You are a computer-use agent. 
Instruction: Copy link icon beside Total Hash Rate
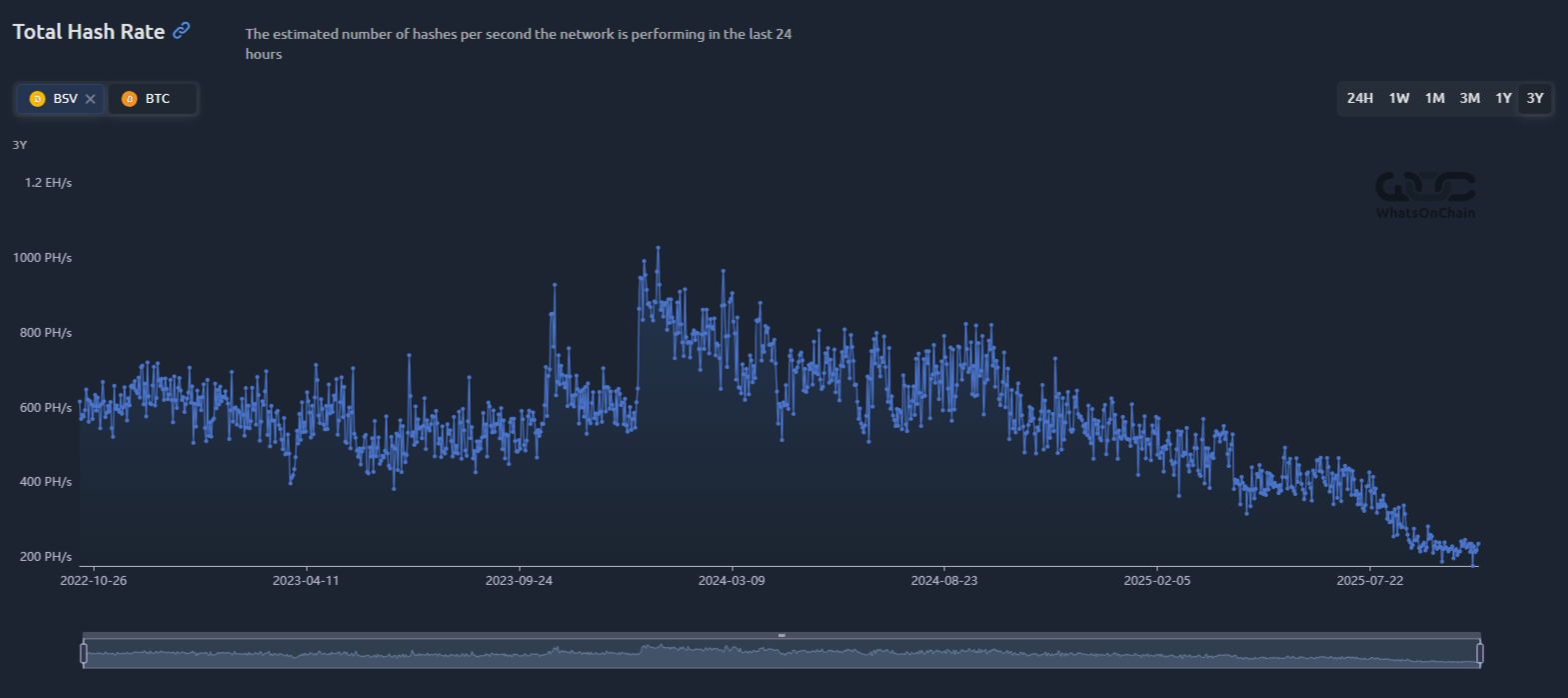(181, 30)
